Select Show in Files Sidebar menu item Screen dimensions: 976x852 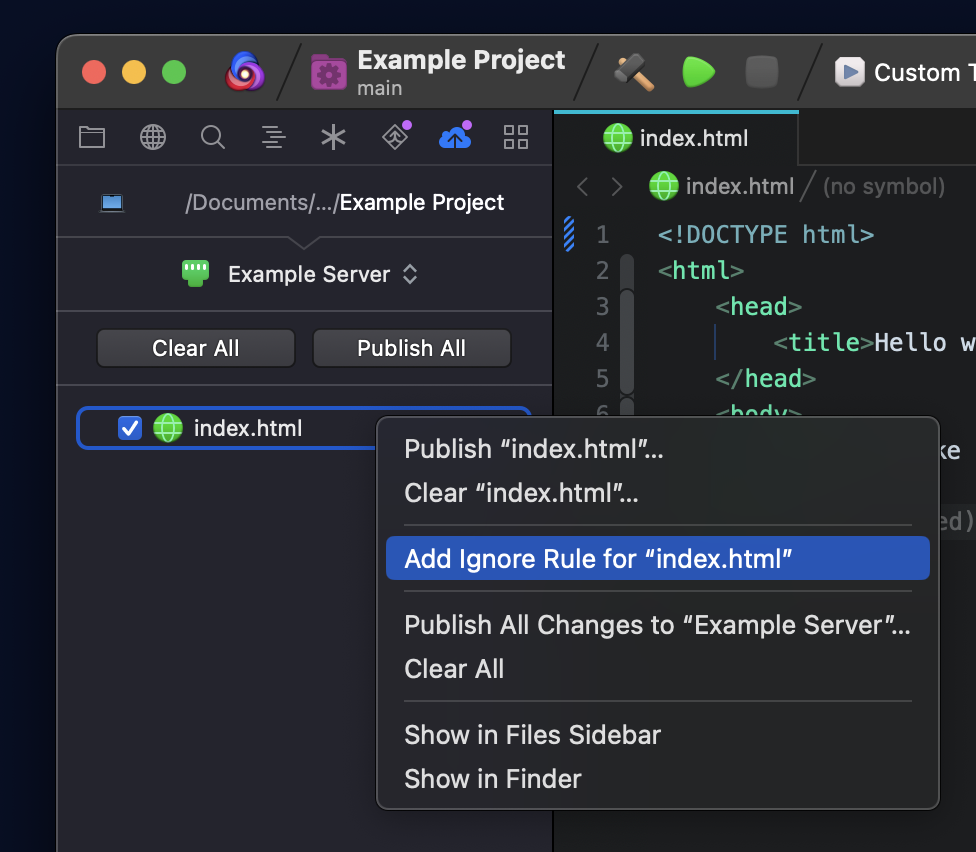point(658,735)
